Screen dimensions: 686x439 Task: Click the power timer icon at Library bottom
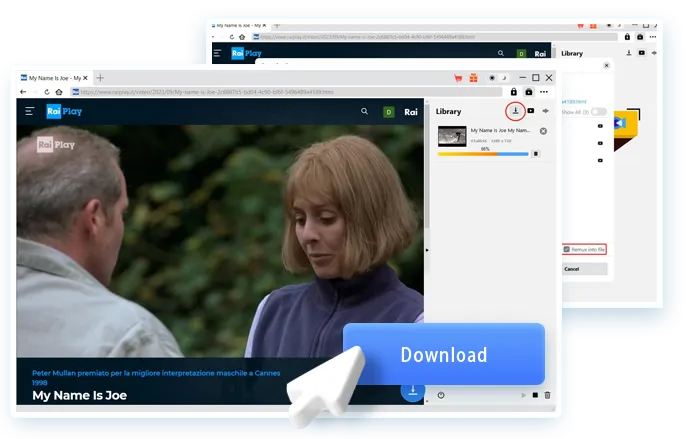[441, 395]
